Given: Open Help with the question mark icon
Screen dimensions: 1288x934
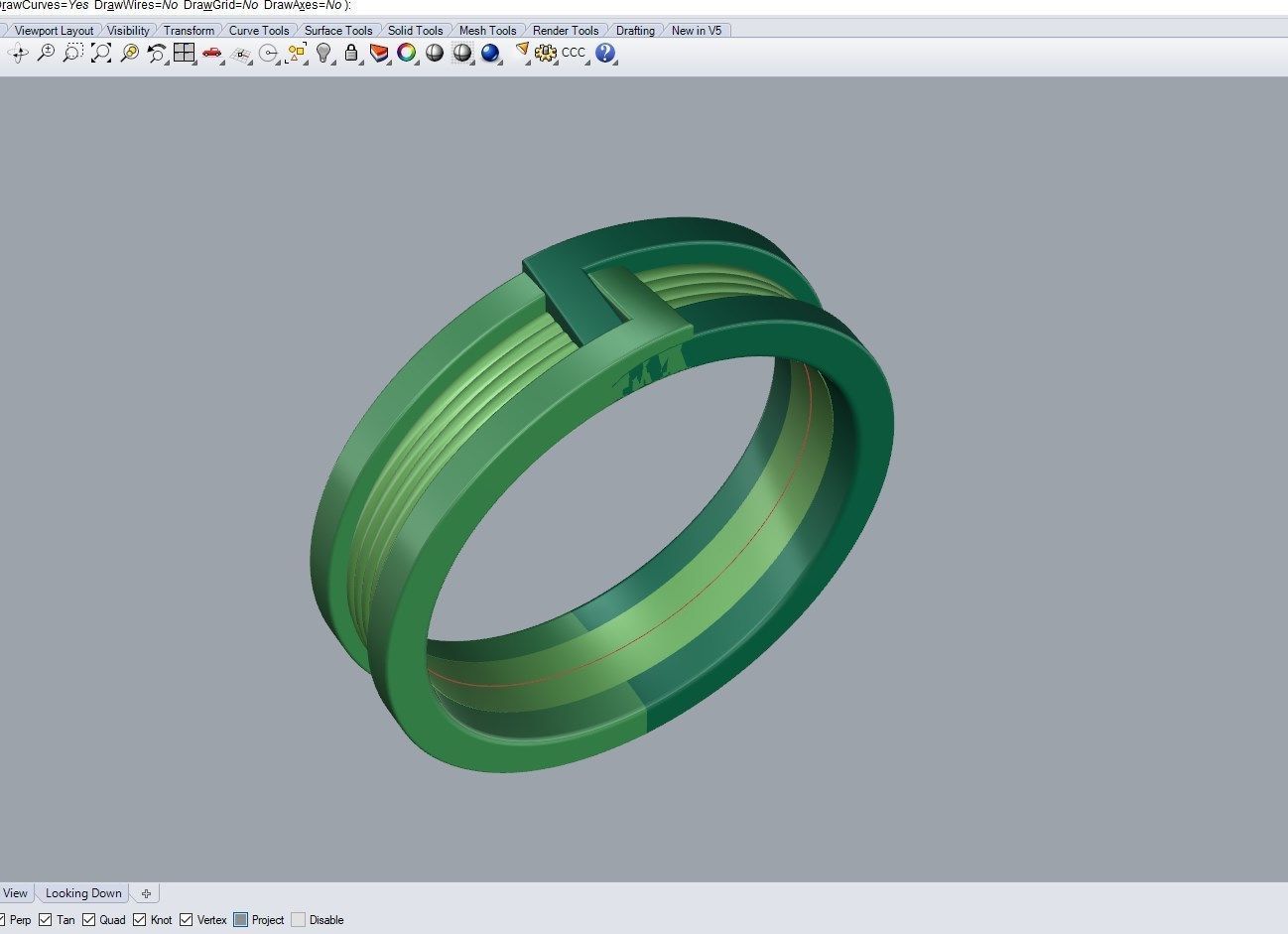Looking at the screenshot, I should (605, 54).
